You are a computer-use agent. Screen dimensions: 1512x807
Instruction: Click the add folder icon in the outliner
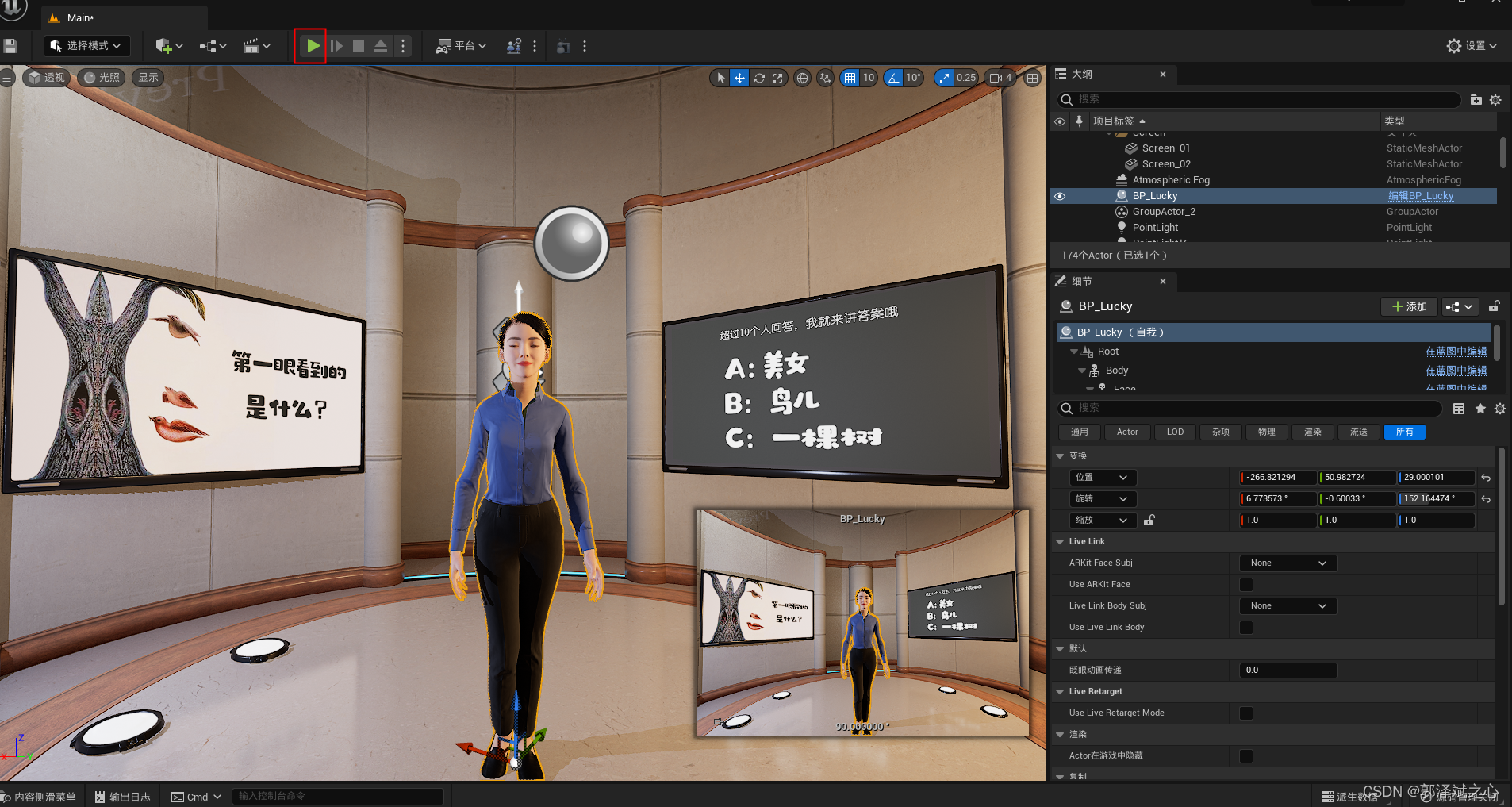click(x=1476, y=100)
